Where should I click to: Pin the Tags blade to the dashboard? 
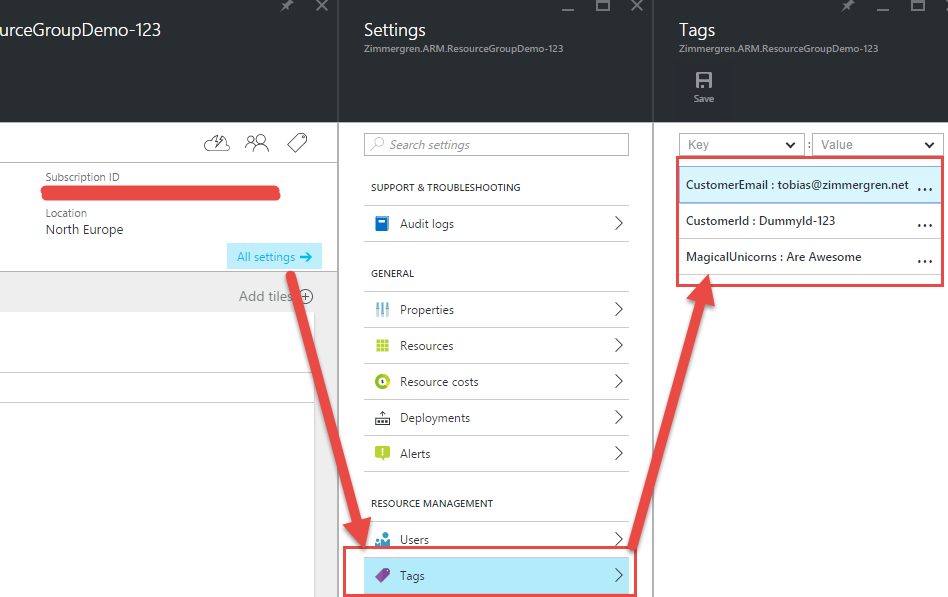coord(847,8)
